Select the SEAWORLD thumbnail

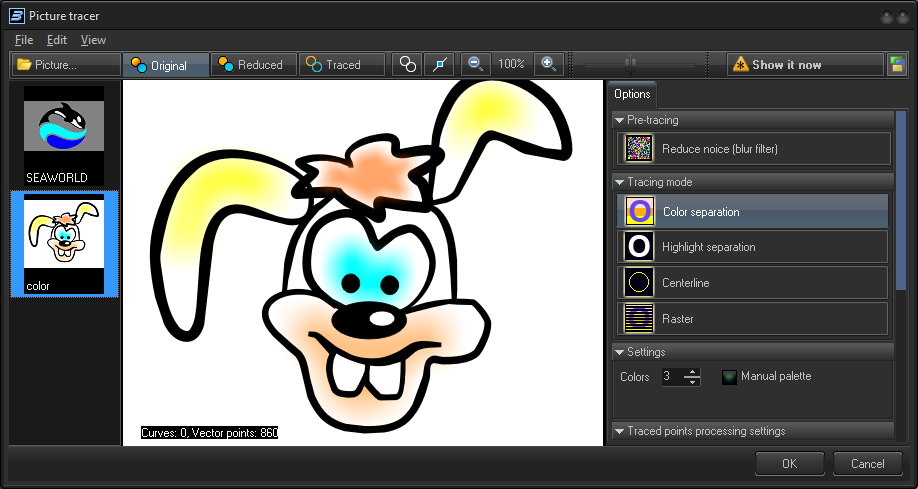(x=64, y=136)
